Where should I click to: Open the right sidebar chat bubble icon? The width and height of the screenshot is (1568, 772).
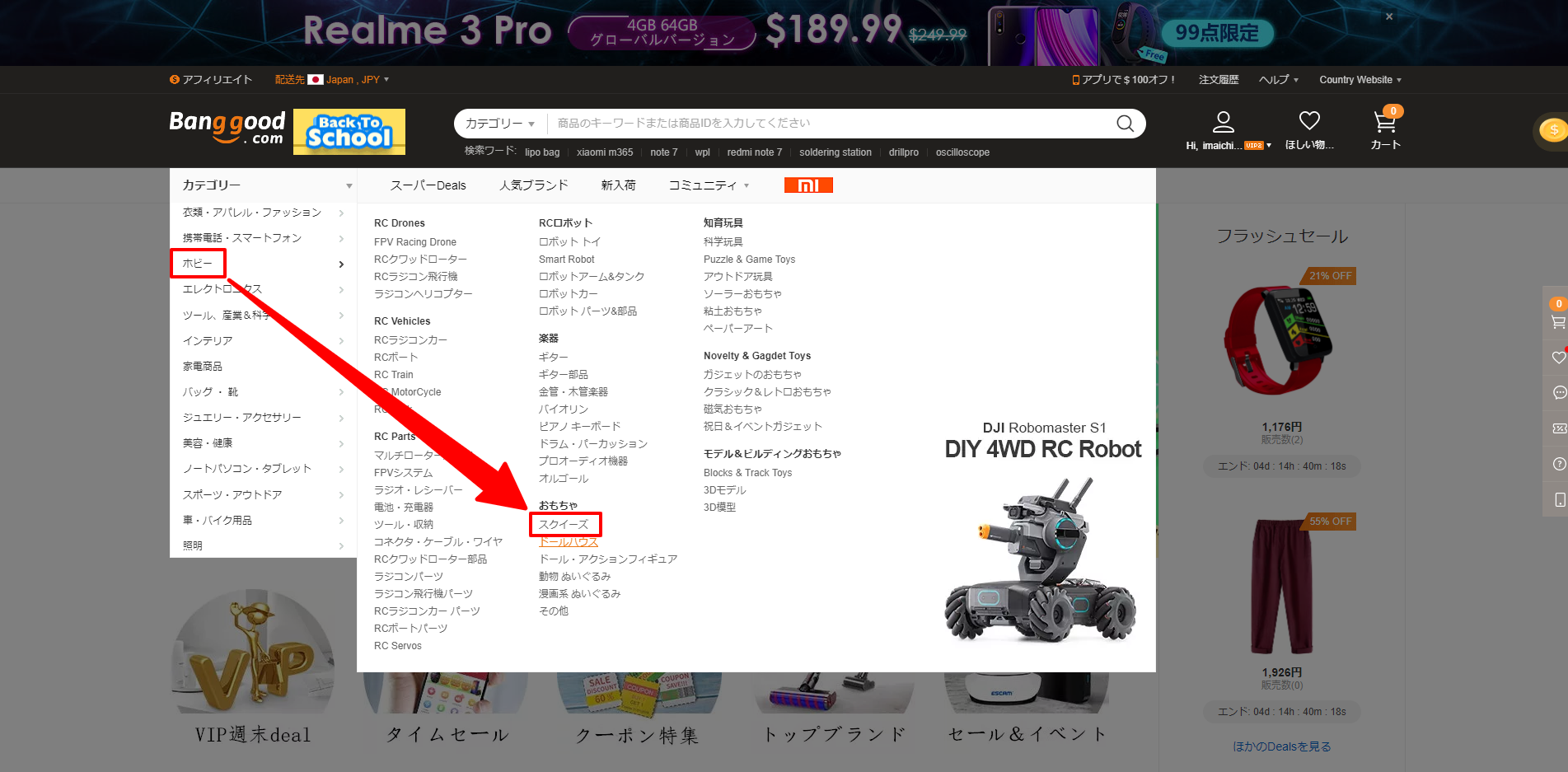tap(1559, 392)
